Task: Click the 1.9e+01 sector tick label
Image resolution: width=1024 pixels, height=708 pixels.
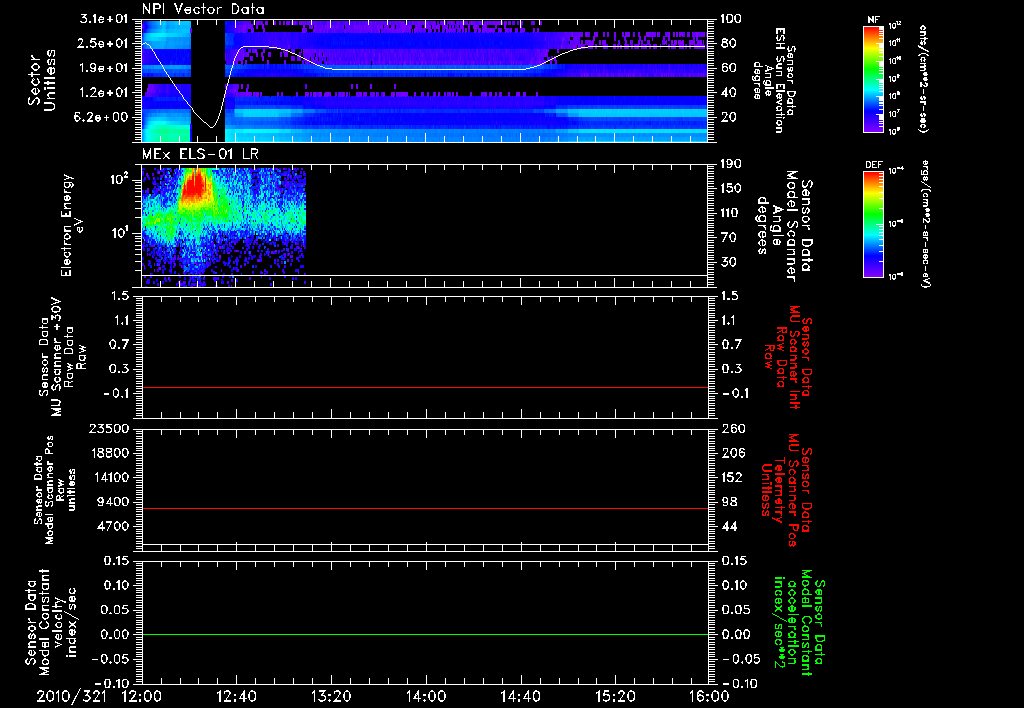Action: pyautogui.click(x=102, y=68)
